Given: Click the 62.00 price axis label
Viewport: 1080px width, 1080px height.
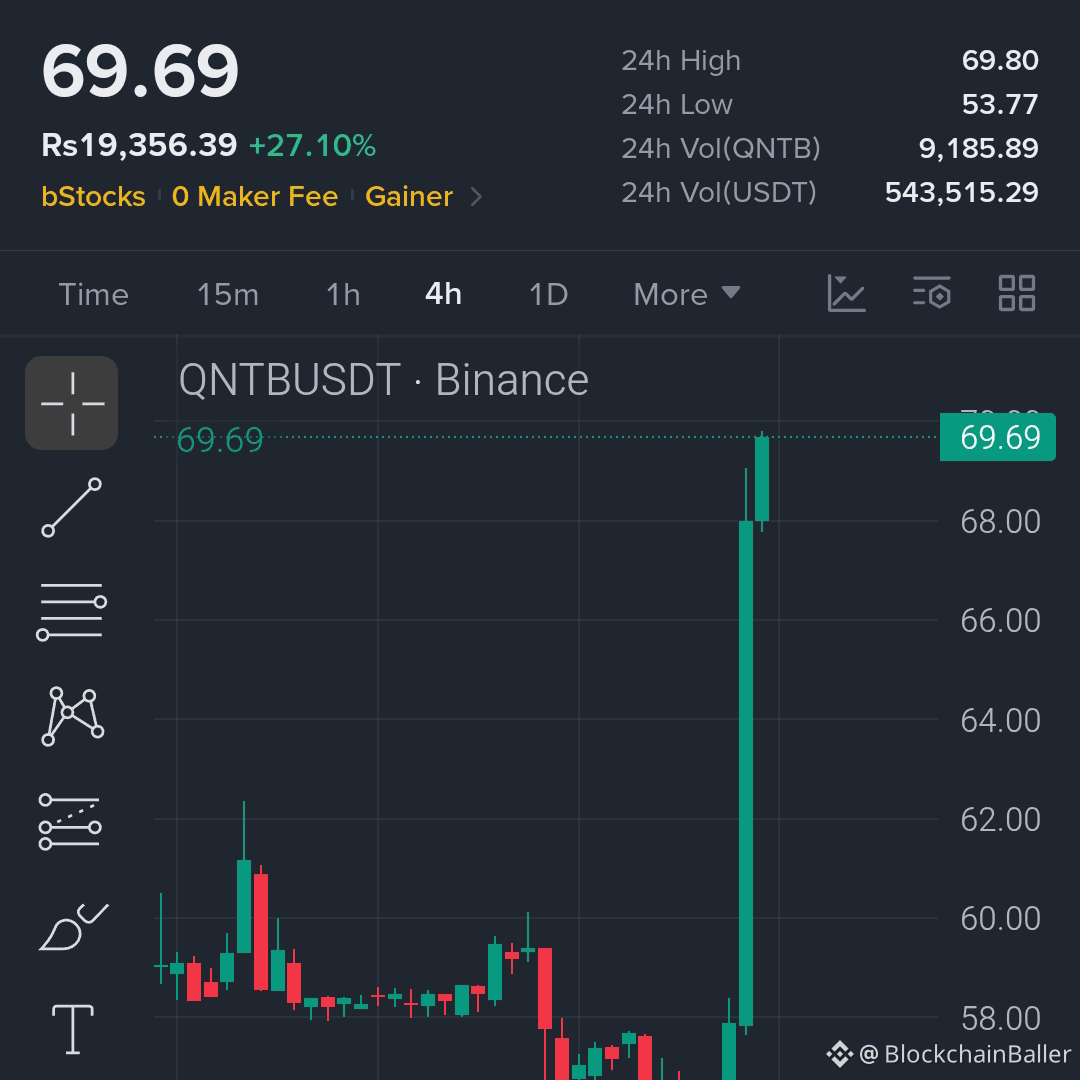Looking at the screenshot, I should pos(1000,820).
